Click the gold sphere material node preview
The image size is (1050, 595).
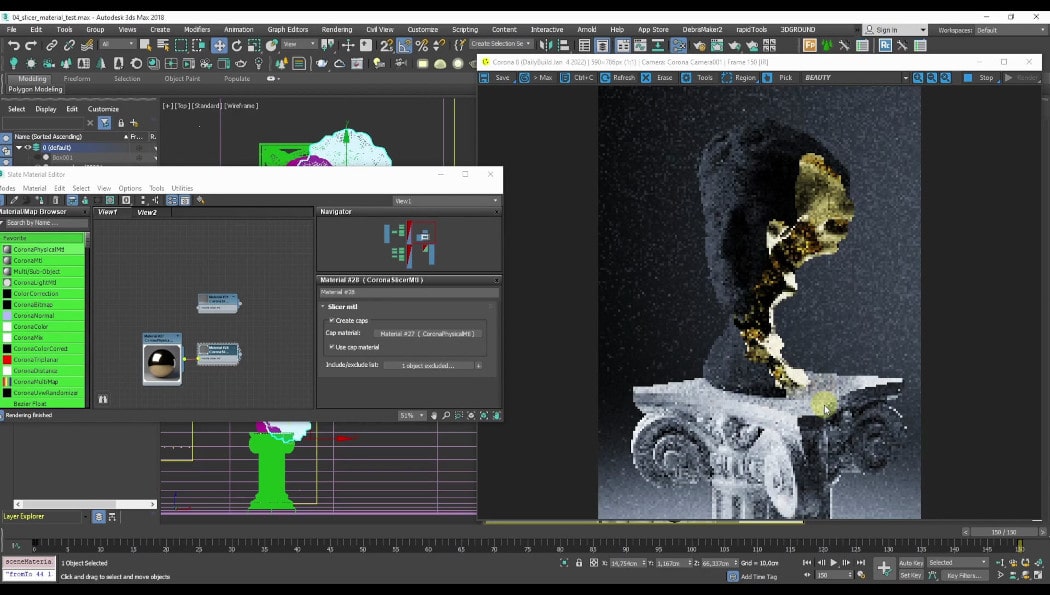pos(161,363)
